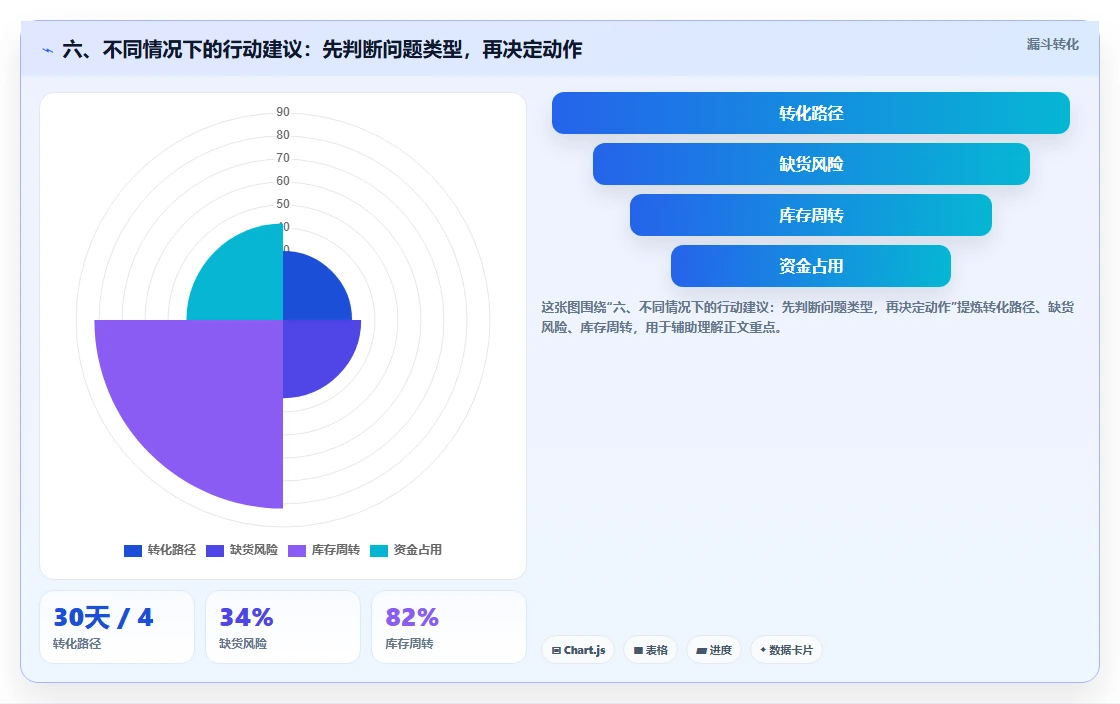Click the description paragraph starting 这张图围绕

[807, 317]
